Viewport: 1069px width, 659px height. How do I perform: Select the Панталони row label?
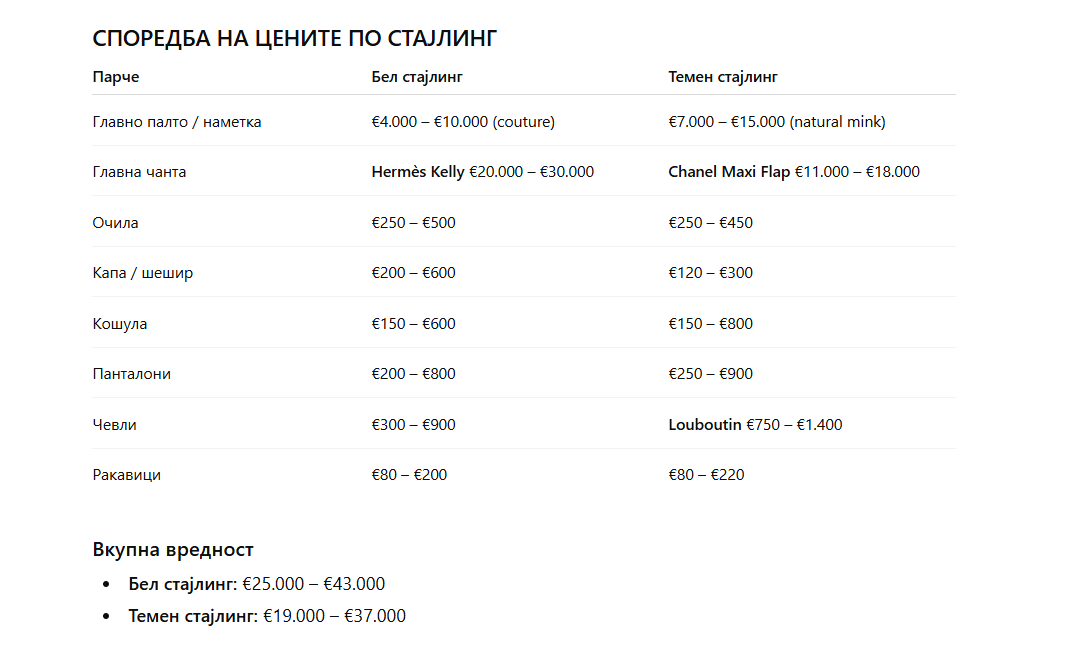coord(132,374)
